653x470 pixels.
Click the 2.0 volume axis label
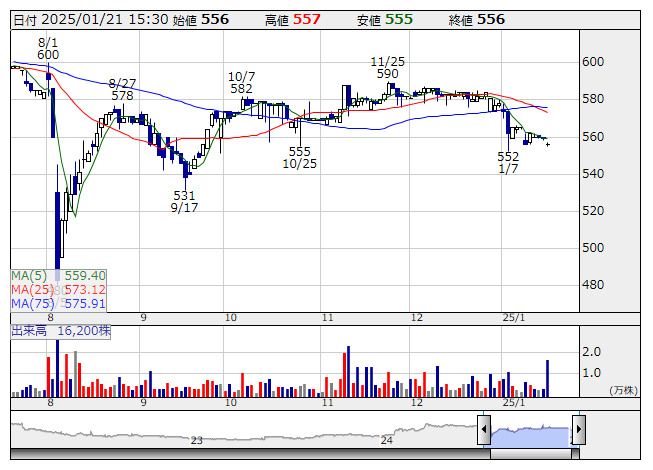591,352
